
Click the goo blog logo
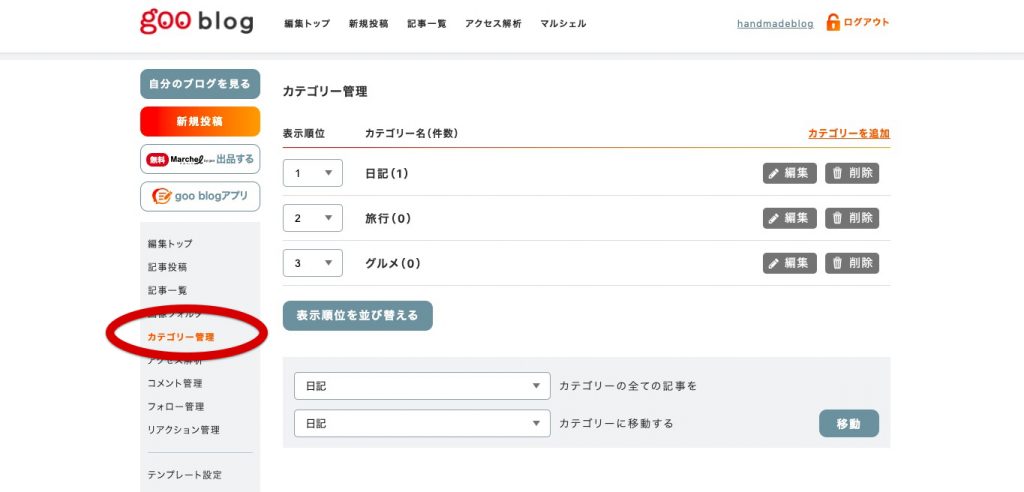[x=197, y=22]
